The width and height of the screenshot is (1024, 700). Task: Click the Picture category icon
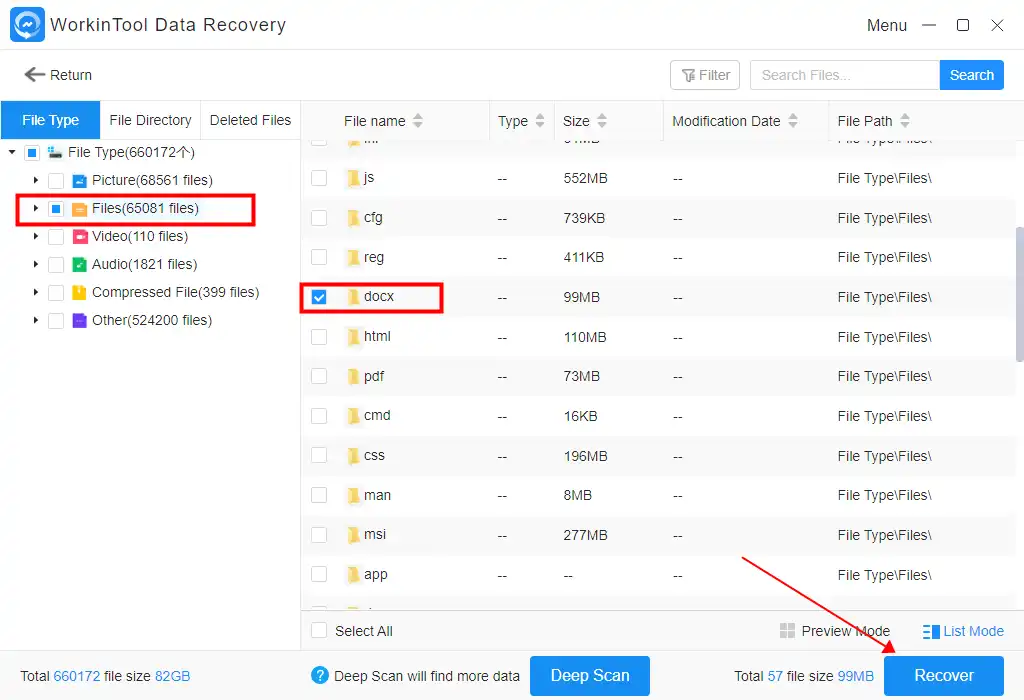point(80,181)
